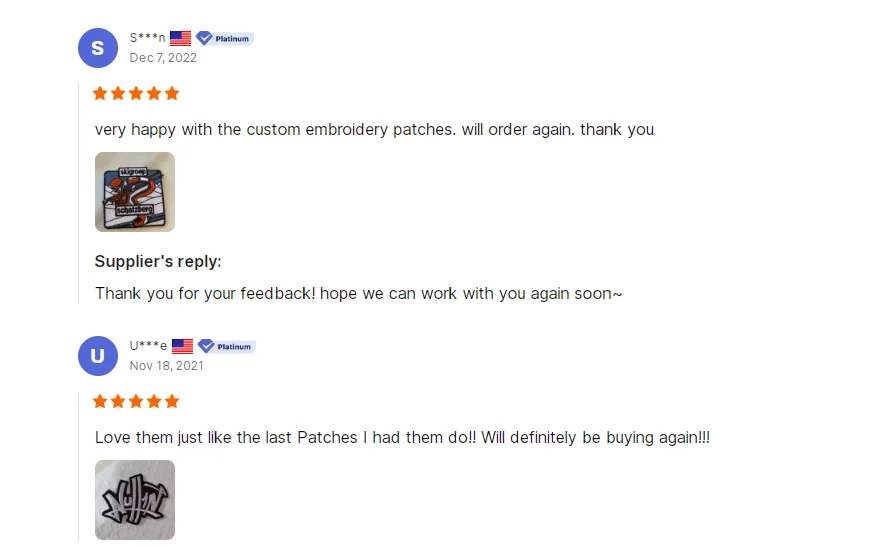Viewport: 876px width, 547px height.
Task: Click the fifth star of U***e's rating
Action: (x=172, y=402)
